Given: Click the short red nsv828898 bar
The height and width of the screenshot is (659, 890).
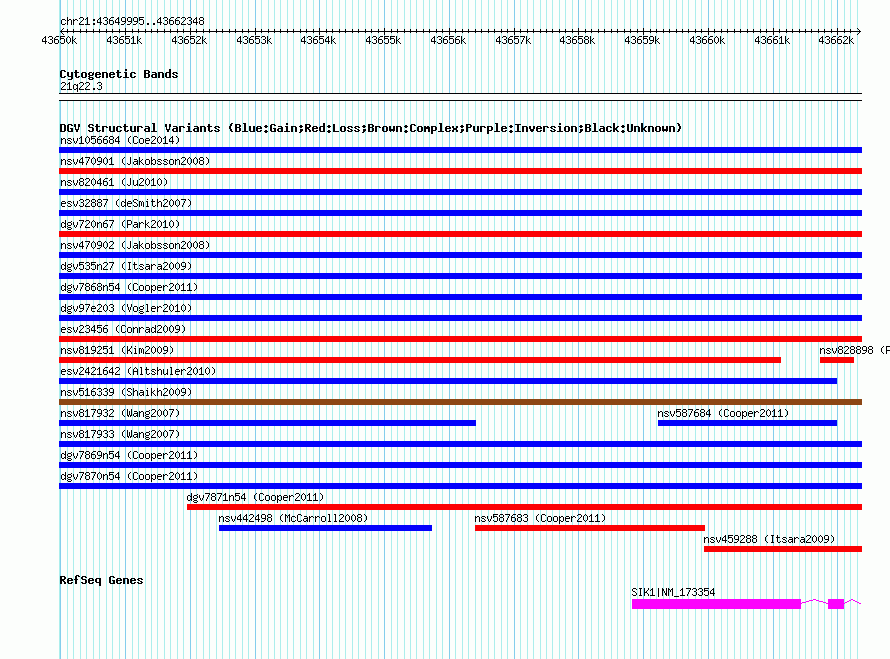Looking at the screenshot, I should pos(837,360).
